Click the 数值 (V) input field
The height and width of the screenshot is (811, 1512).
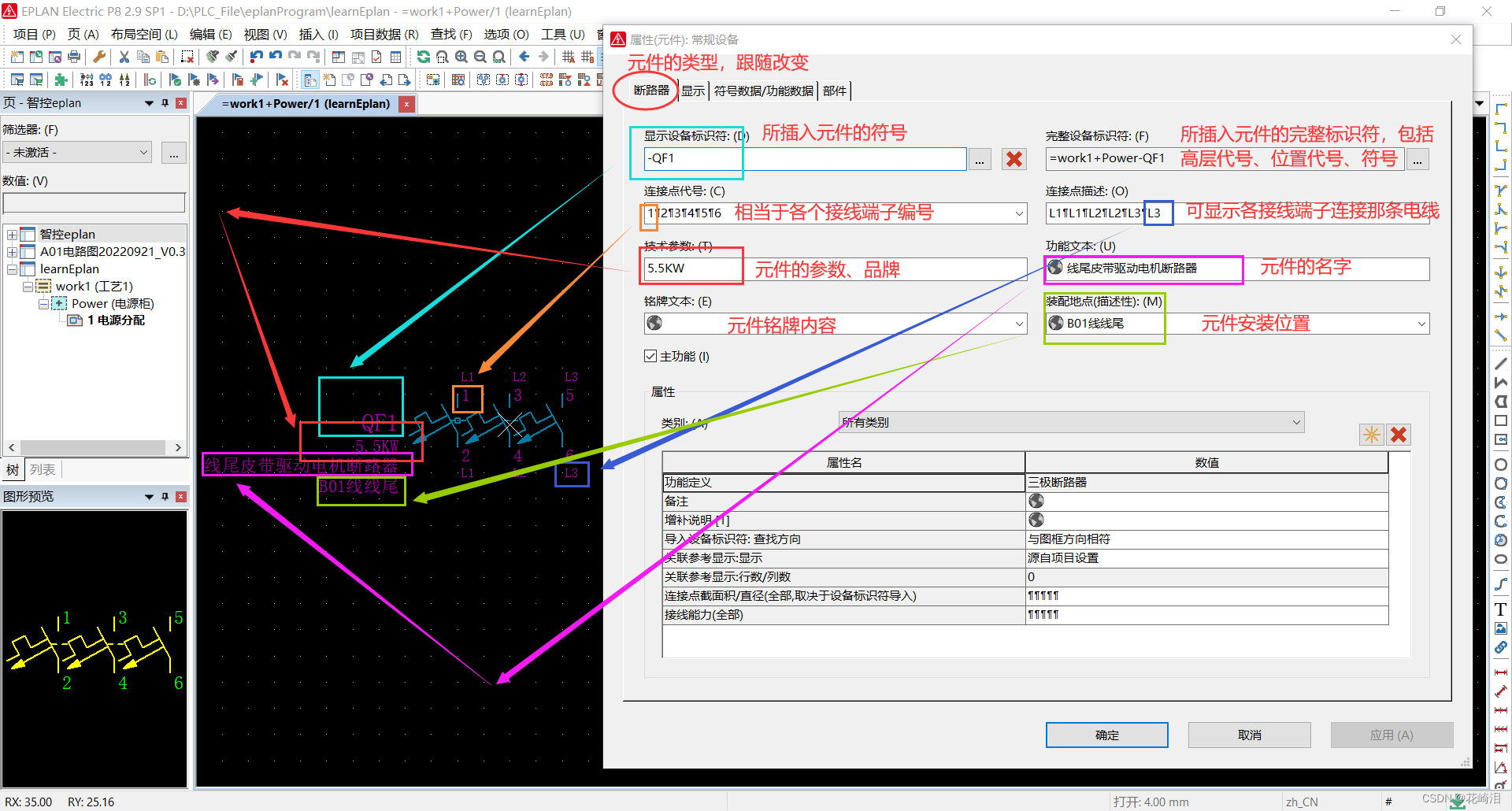point(94,202)
